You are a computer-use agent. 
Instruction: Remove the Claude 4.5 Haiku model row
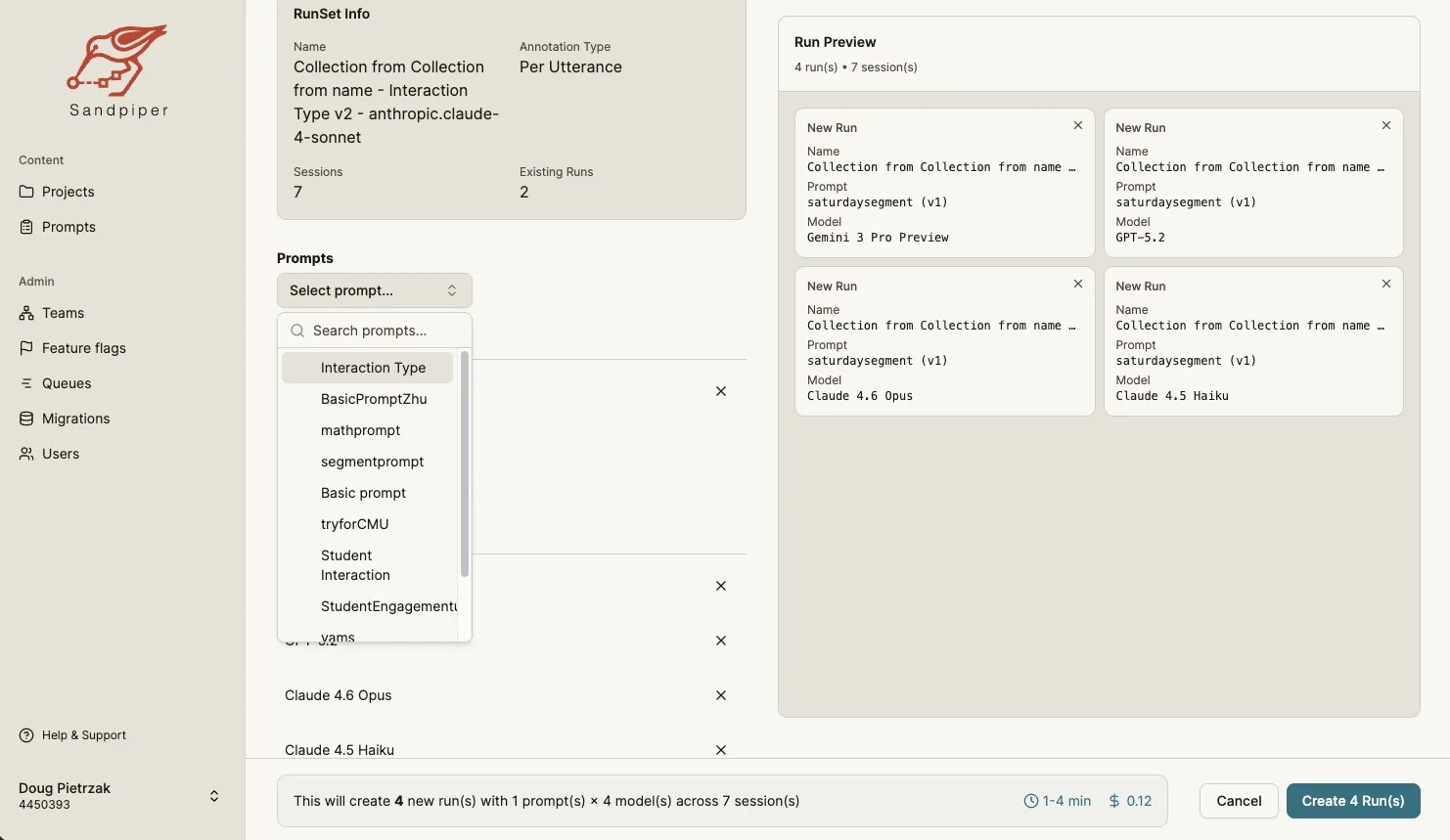721,750
